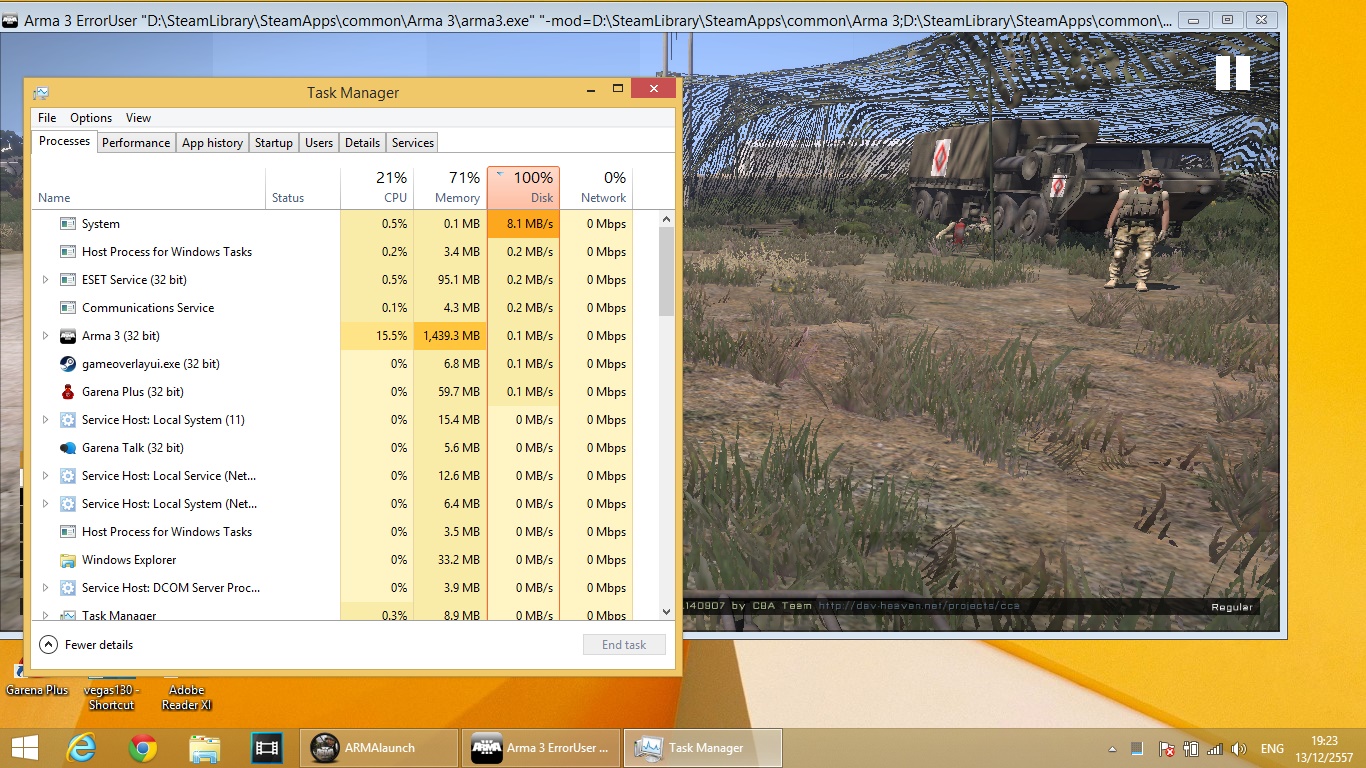Click the network signal tray icon
The width and height of the screenshot is (1366, 768).
1214,749
